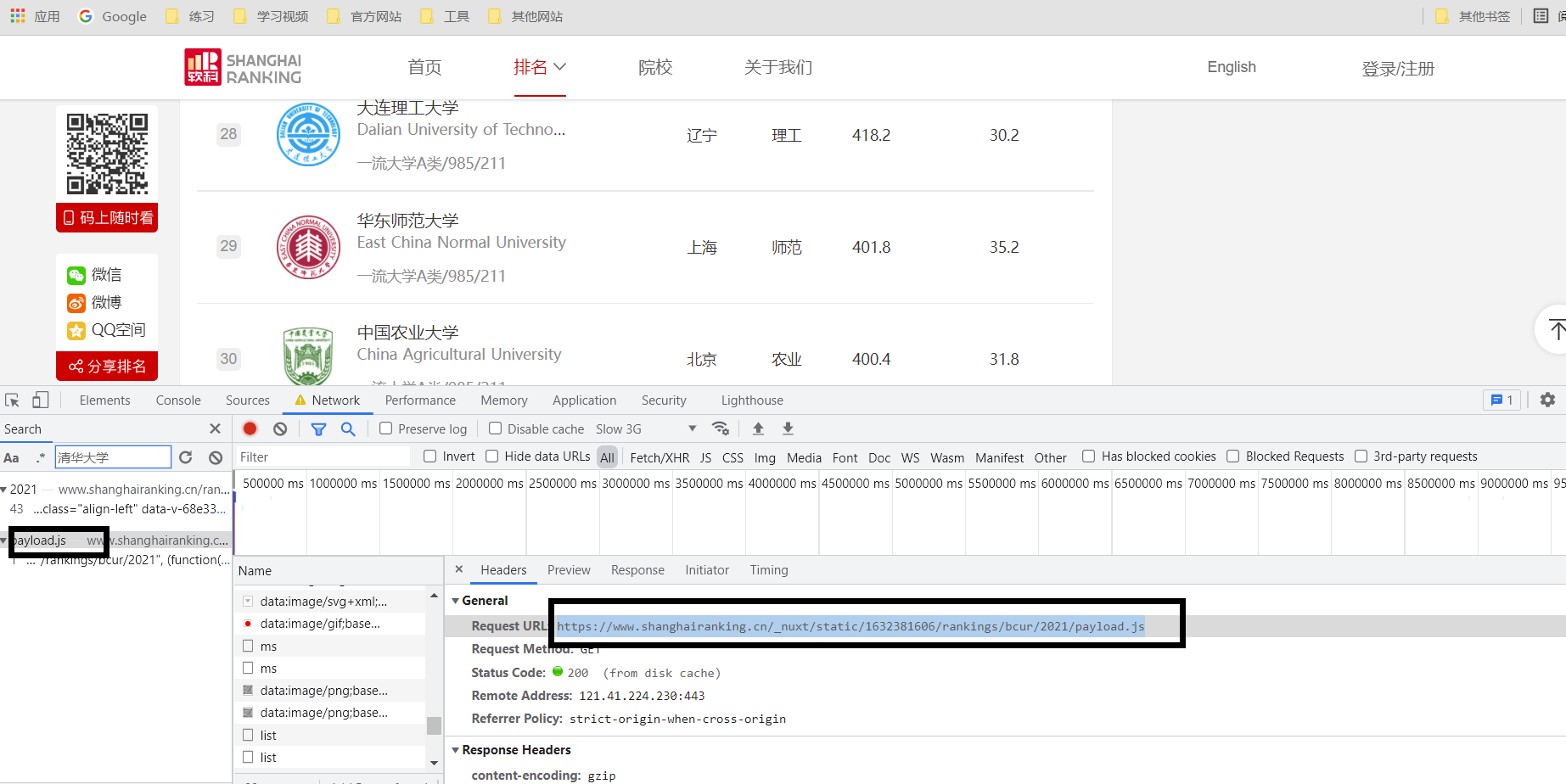Click the 码上随时看 button
1566x784 pixels.
(x=107, y=218)
